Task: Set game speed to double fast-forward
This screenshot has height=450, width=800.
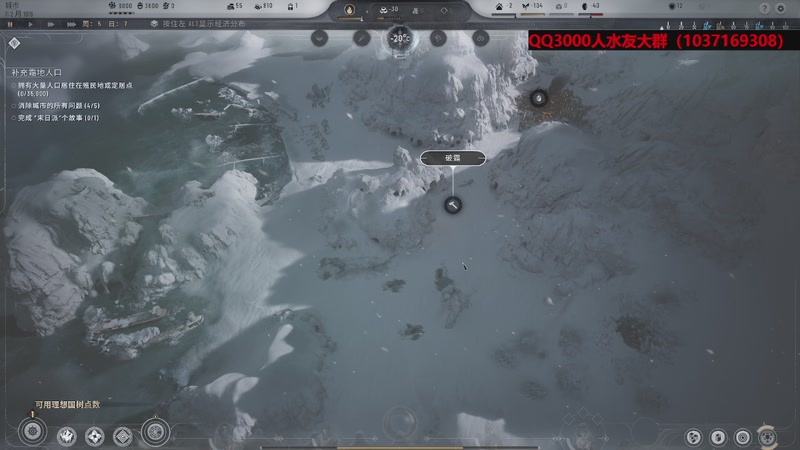Action: tap(51, 24)
